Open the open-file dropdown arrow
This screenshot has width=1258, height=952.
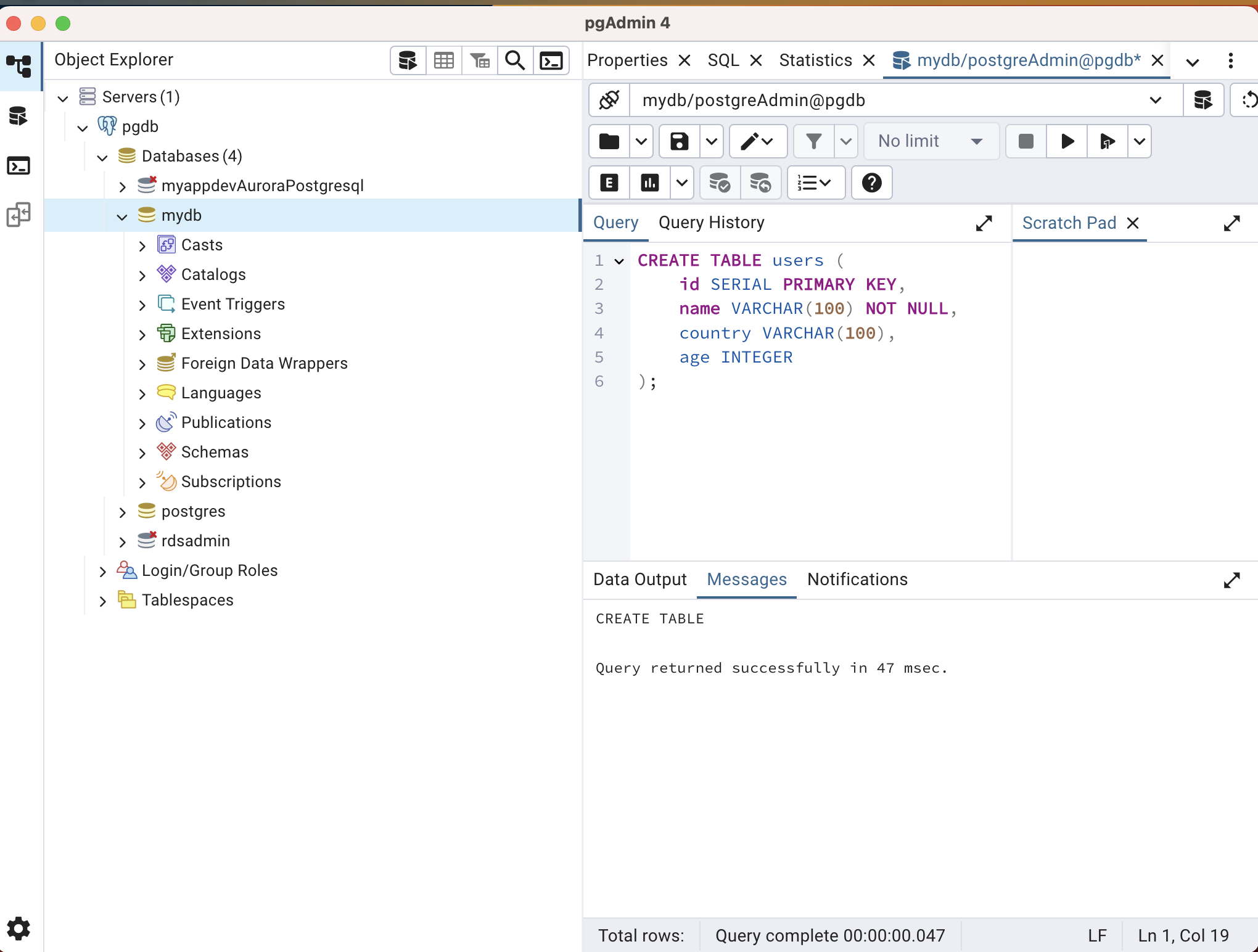[x=641, y=142]
